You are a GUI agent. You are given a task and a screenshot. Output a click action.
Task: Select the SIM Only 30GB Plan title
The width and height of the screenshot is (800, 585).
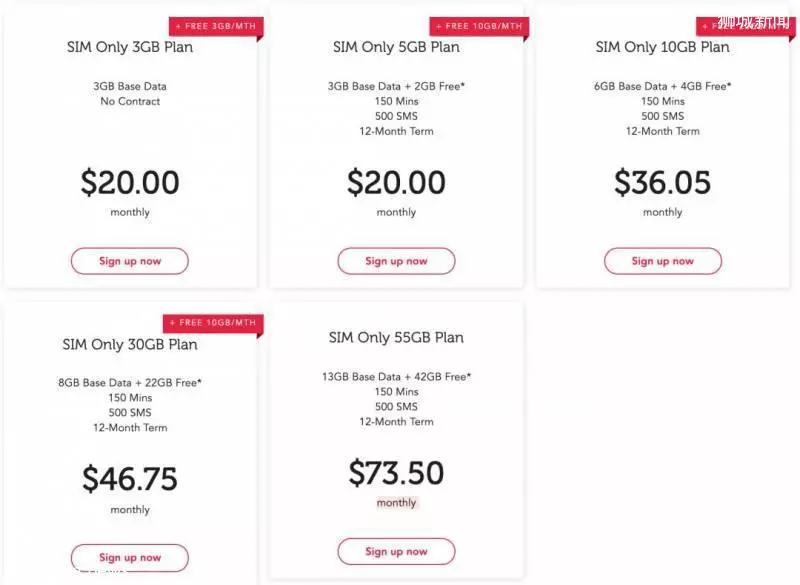tap(130, 344)
